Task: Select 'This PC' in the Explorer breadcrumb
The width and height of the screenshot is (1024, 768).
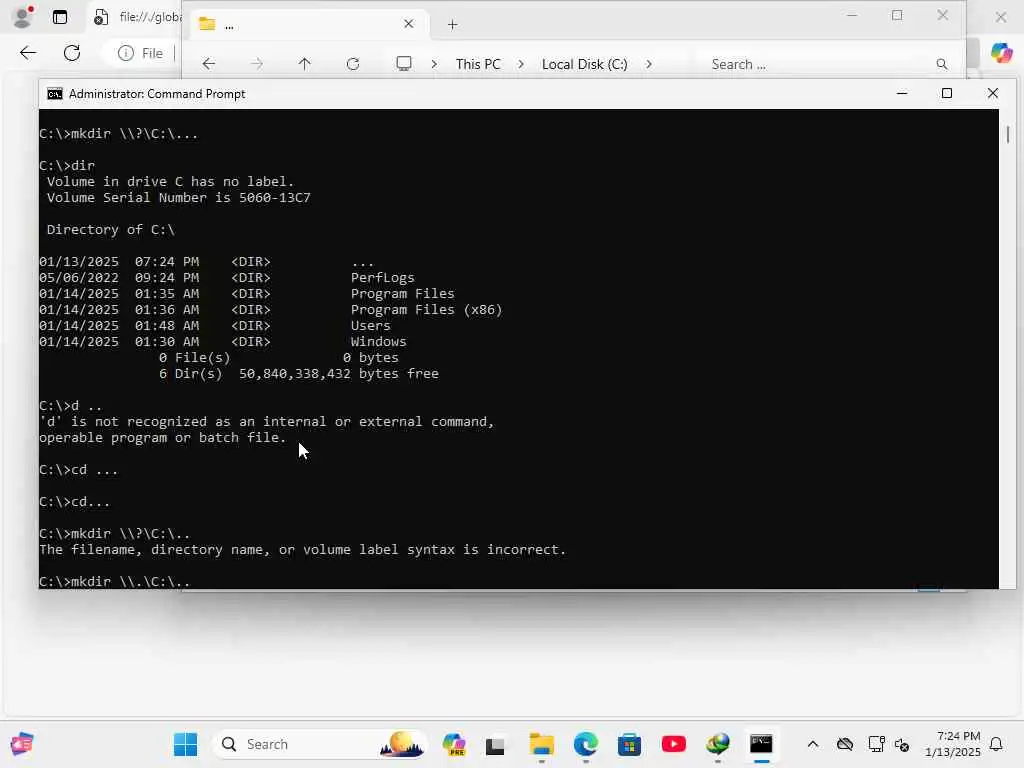Action: pyautogui.click(x=478, y=64)
